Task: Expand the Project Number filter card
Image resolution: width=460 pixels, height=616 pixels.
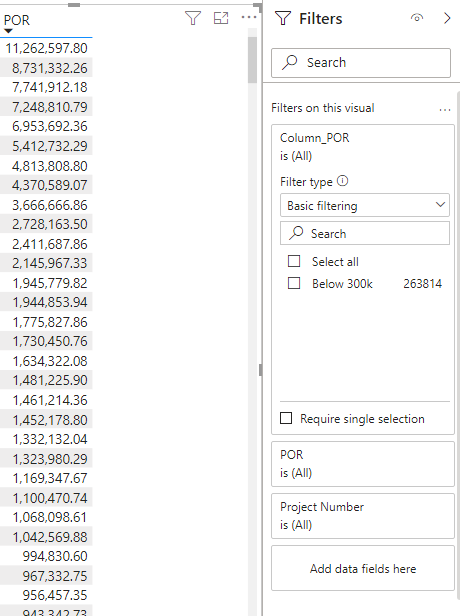Action: click(363, 516)
